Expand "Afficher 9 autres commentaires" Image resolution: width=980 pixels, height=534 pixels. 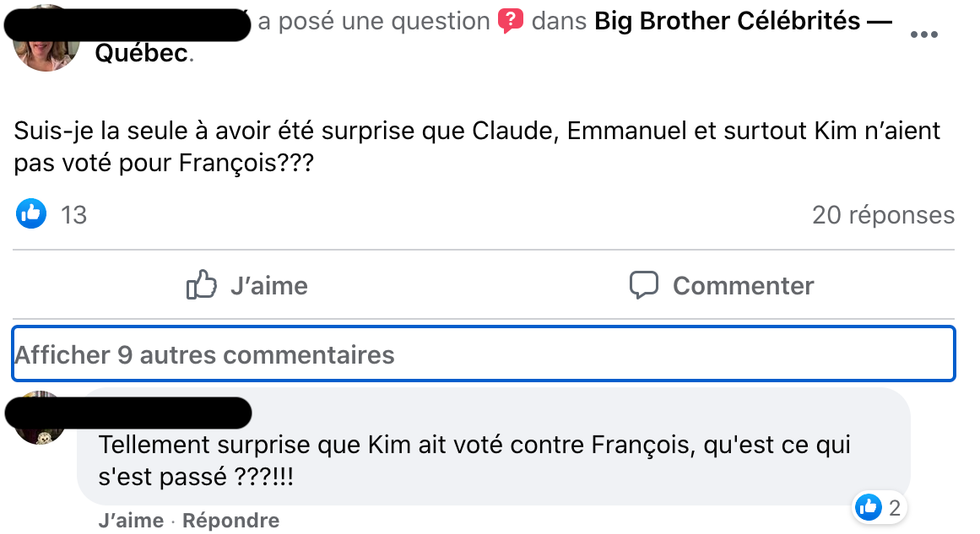pos(205,354)
